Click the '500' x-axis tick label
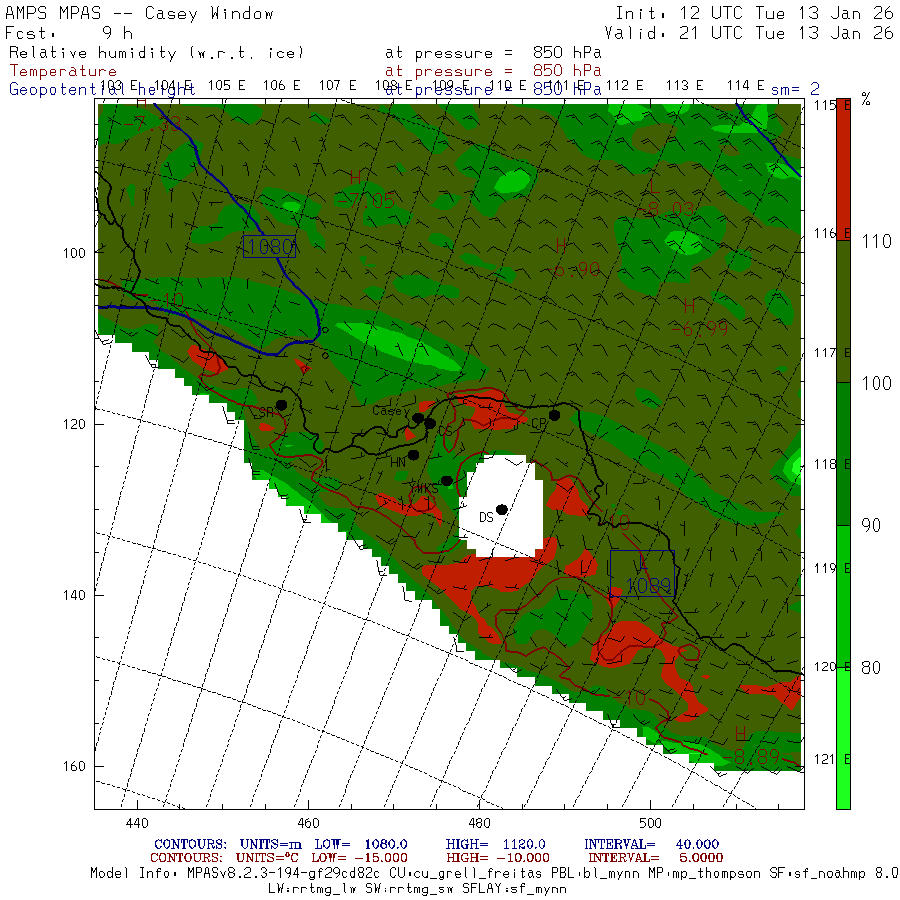 pyautogui.click(x=650, y=823)
